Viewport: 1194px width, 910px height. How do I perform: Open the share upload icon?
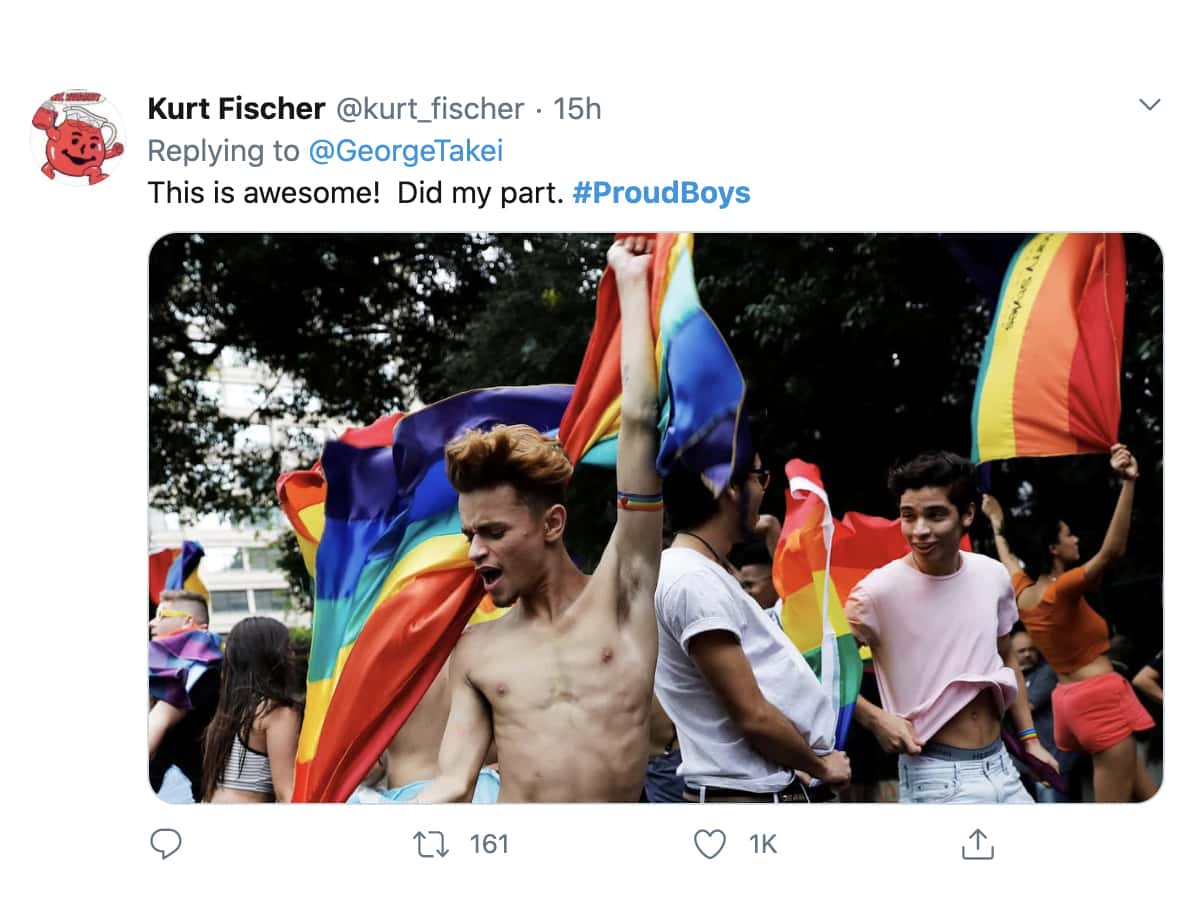[978, 844]
